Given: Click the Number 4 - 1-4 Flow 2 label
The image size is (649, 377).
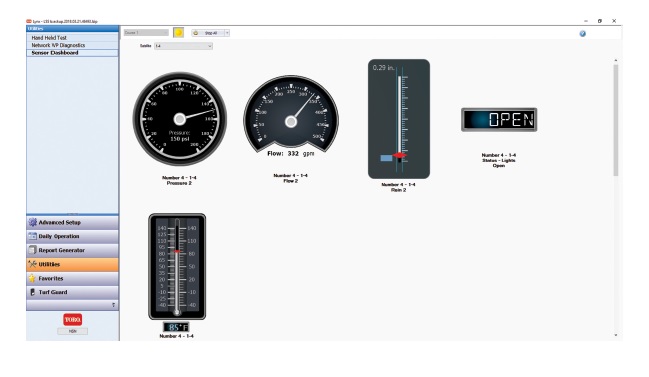Looking at the screenshot, I should pos(291,178).
